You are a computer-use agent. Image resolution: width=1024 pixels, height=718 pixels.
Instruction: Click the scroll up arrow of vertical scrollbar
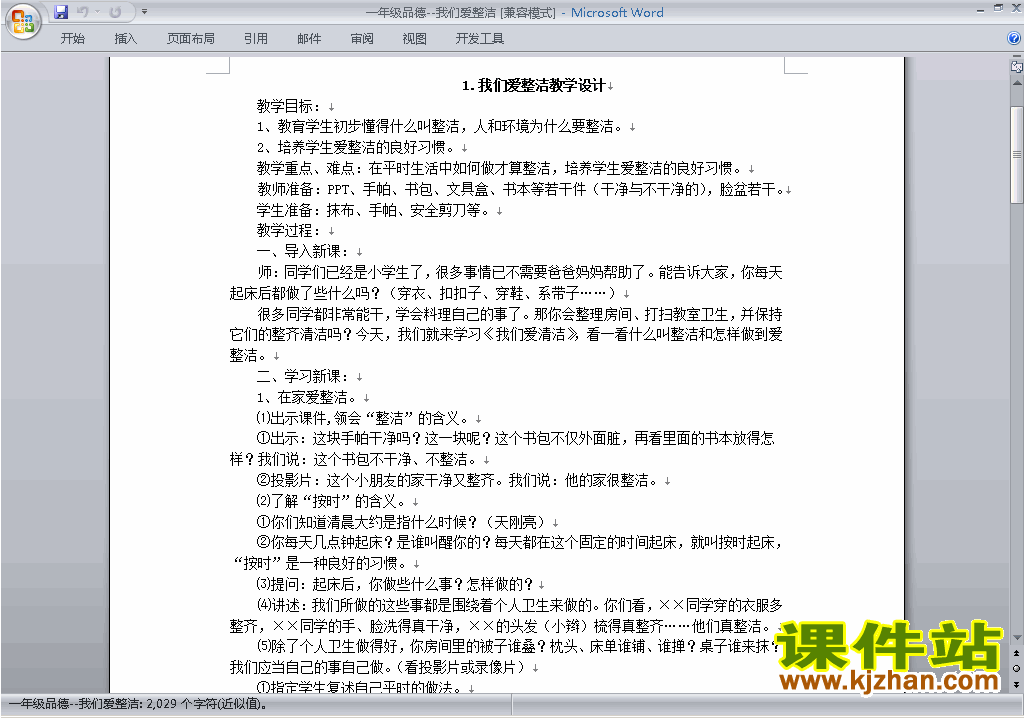pos(1017,84)
